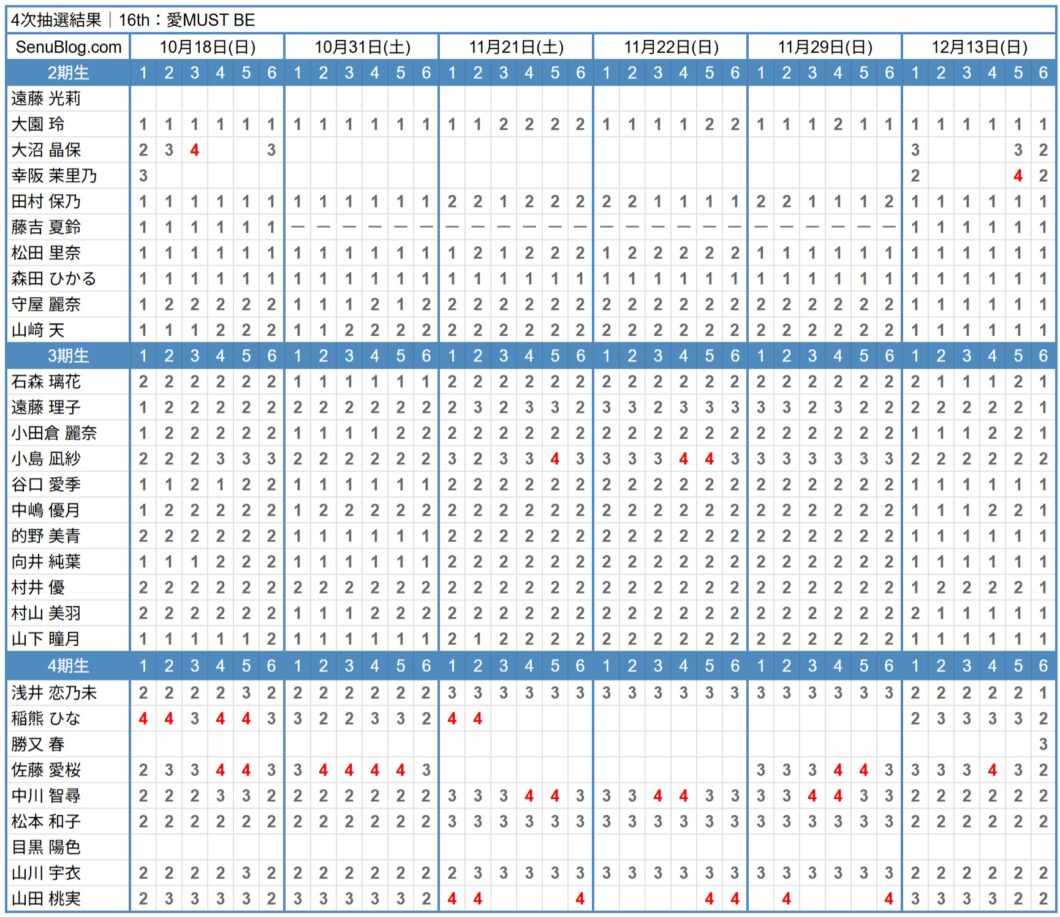Image resolution: width=1060 pixels, height=917 pixels.
Task: Click the member name '中嶋 優月'
Action: 46,510
